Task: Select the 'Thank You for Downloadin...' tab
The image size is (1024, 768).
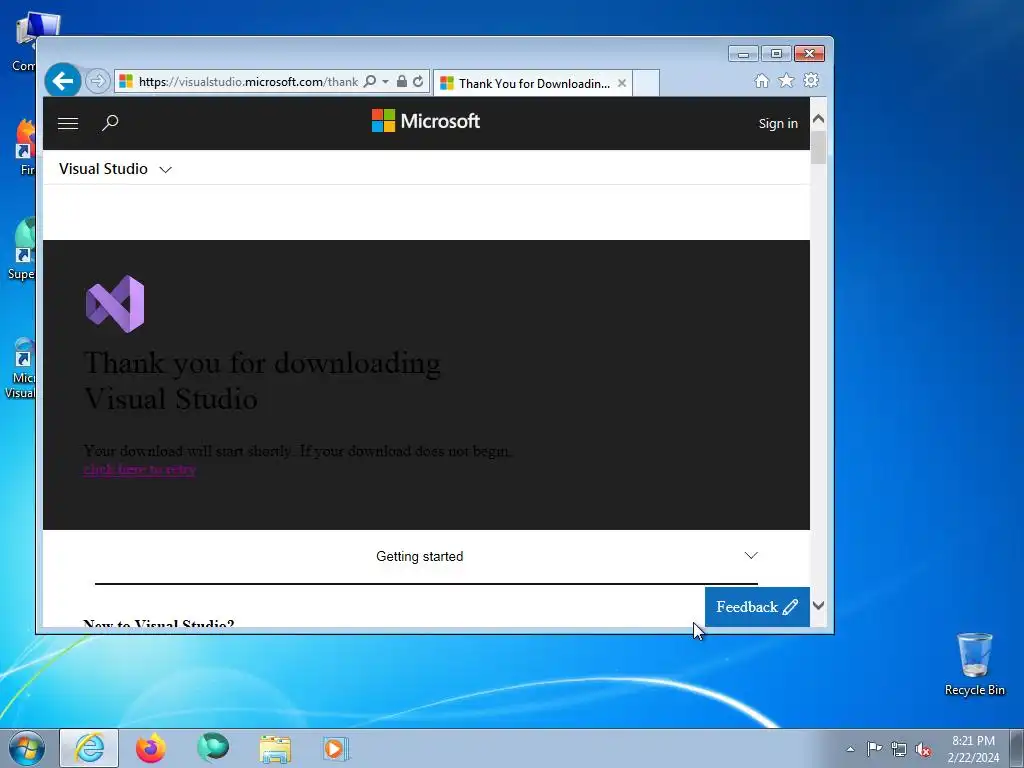Action: tap(534, 84)
